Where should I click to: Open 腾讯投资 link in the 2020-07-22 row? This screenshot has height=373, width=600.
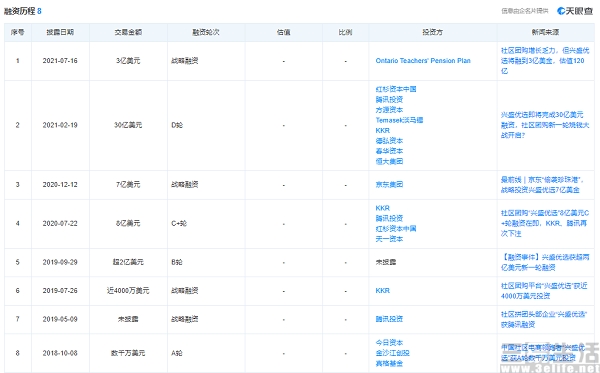pyautogui.click(x=389, y=218)
